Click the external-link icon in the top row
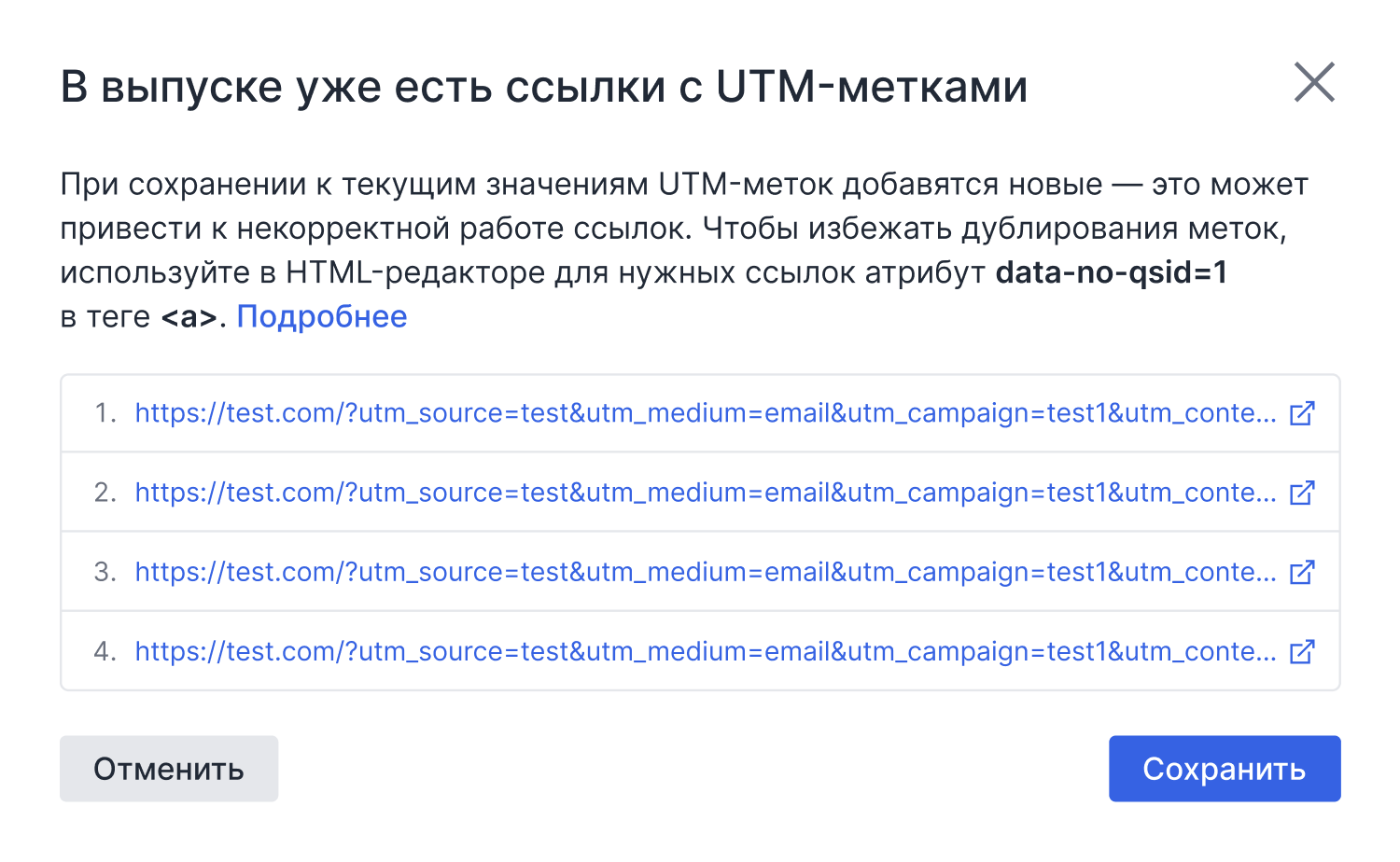 [1302, 412]
